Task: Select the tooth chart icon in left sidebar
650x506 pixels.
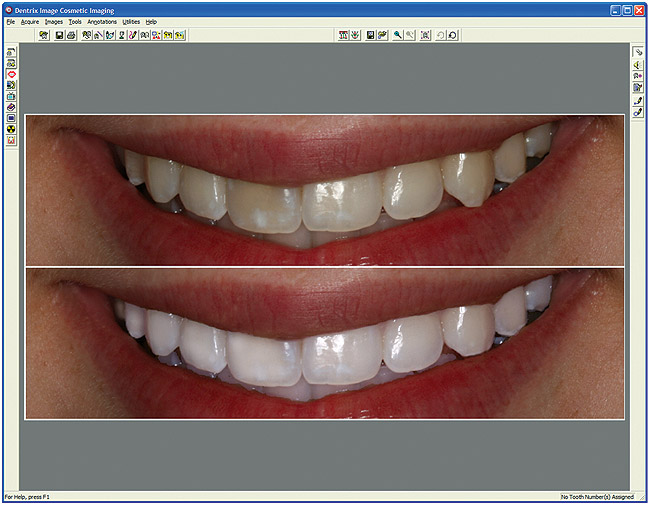Action: click(11, 140)
